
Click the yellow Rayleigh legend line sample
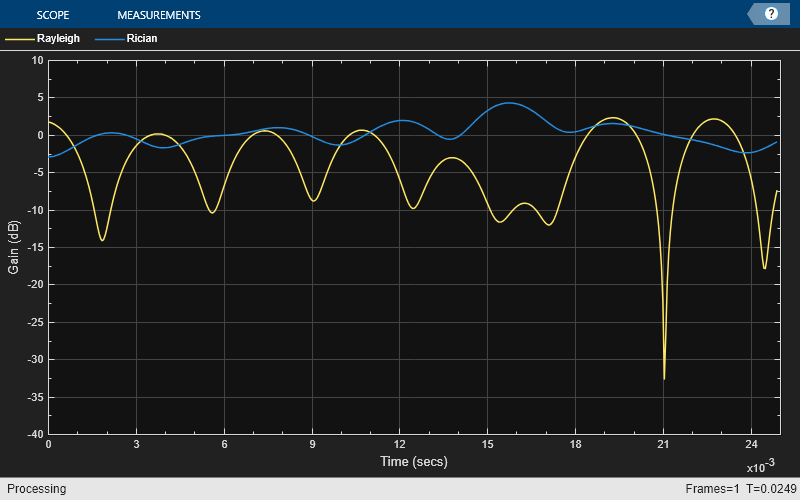click(x=18, y=39)
